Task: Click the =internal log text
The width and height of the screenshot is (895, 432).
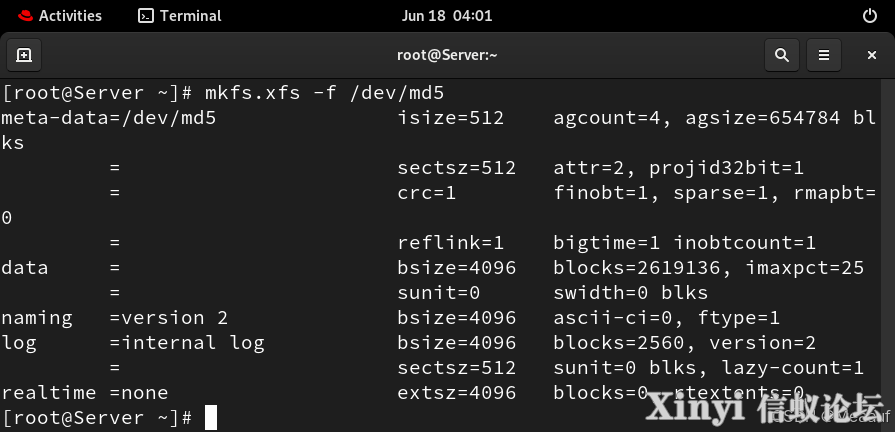Action: point(187,343)
